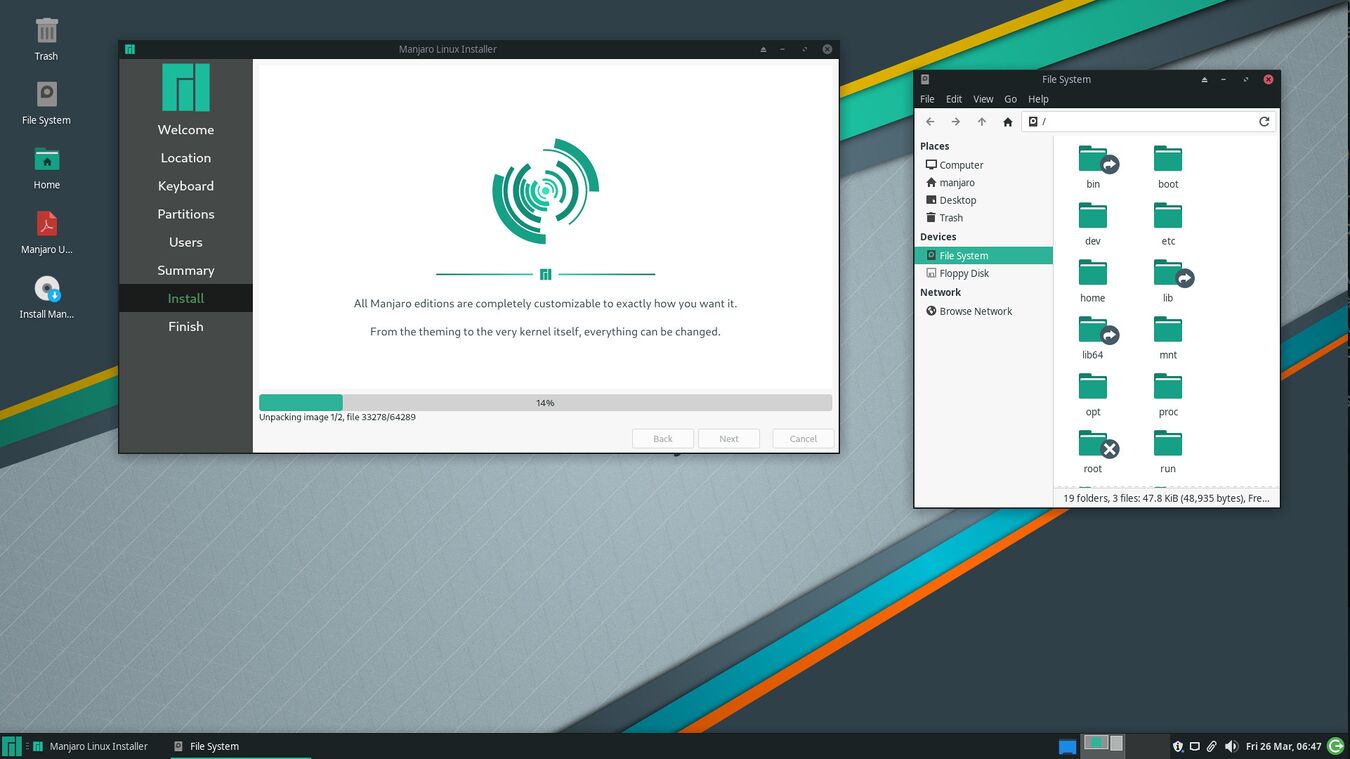The width and height of the screenshot is (1350, 759).
Task: Click the Welcome step in installer sidebar
Action: coord(186,129)
